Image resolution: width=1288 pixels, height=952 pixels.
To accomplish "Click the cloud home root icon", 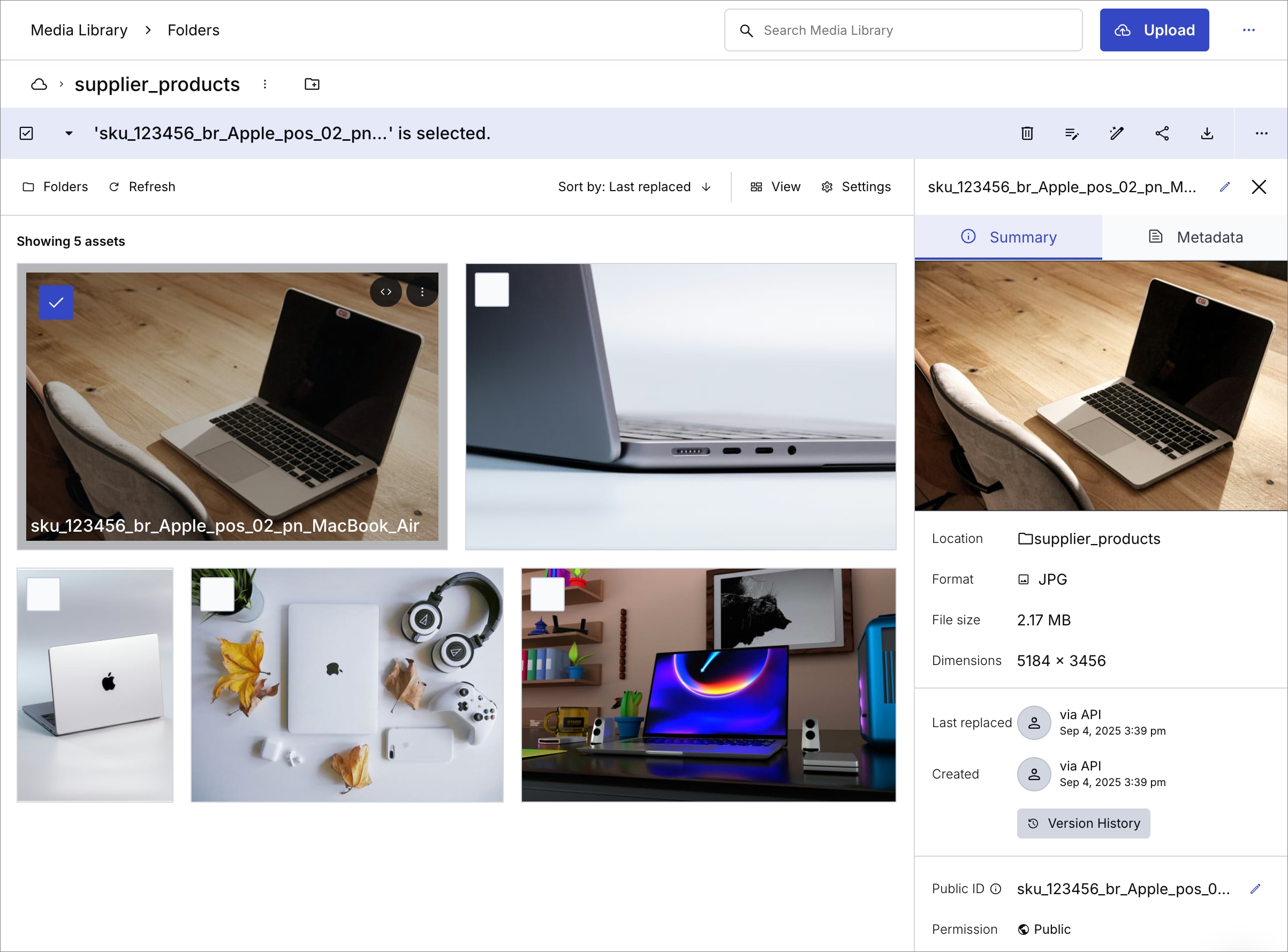I will coord(39,84).
